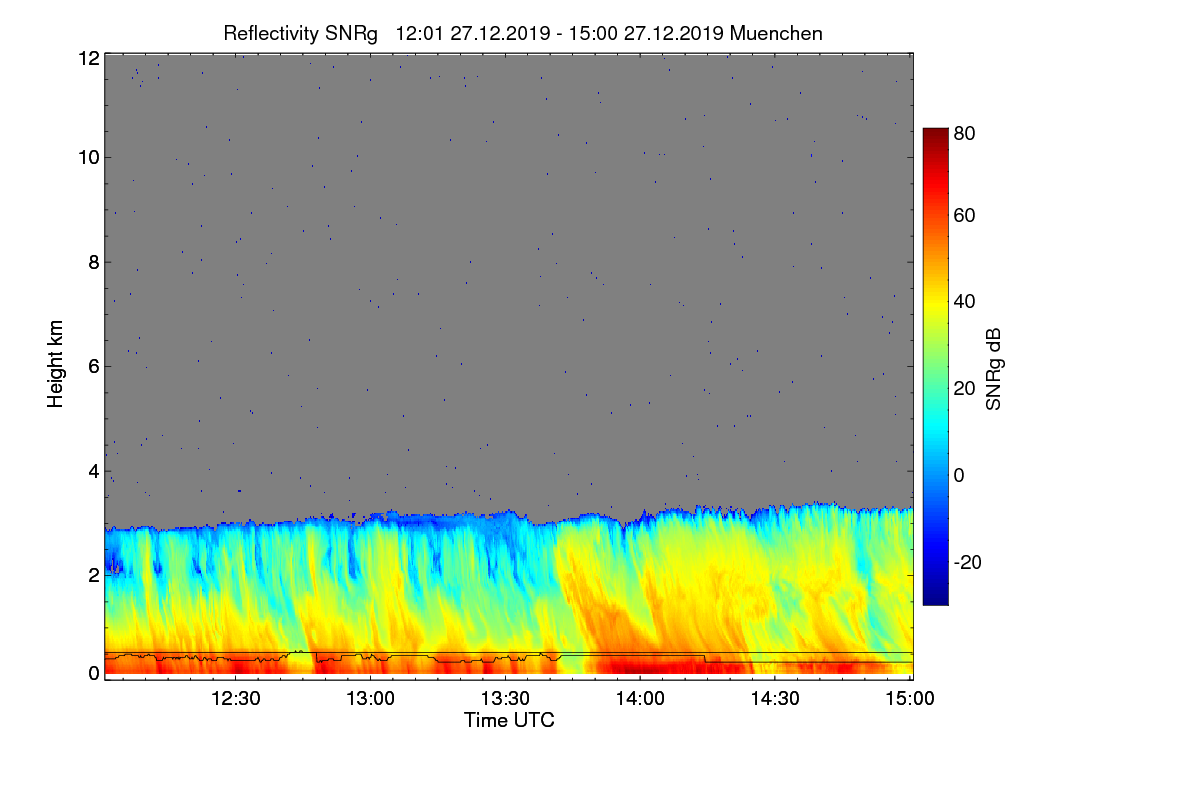Click the 13:30 time tick label
Image resolution: width=1200 pixels, height=800 pixels.
point(506,698)
